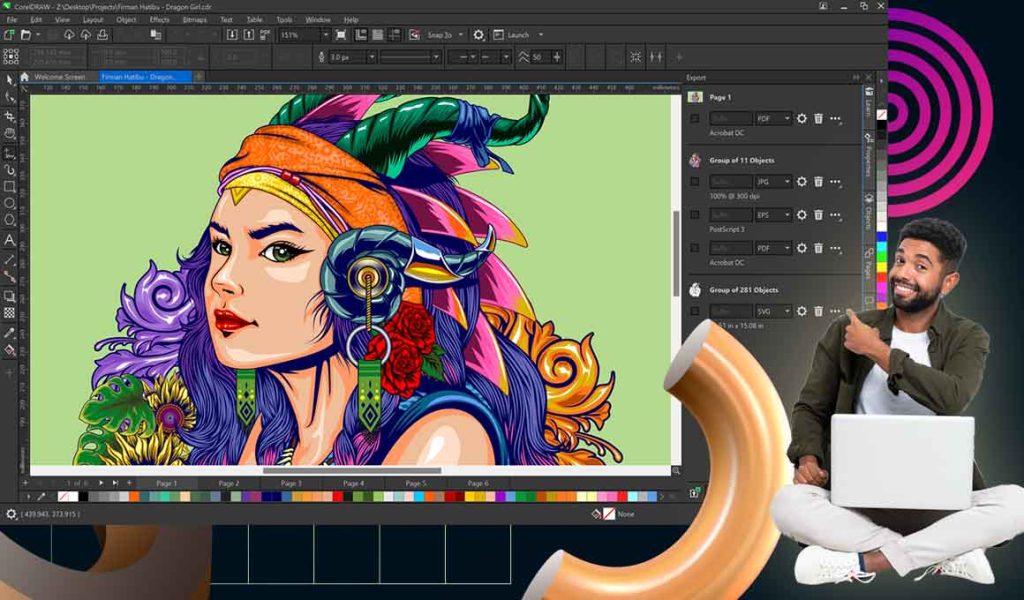Activate the Text tool
The height and width of the screenshot is (600, 1024).
tap(9, 240)
